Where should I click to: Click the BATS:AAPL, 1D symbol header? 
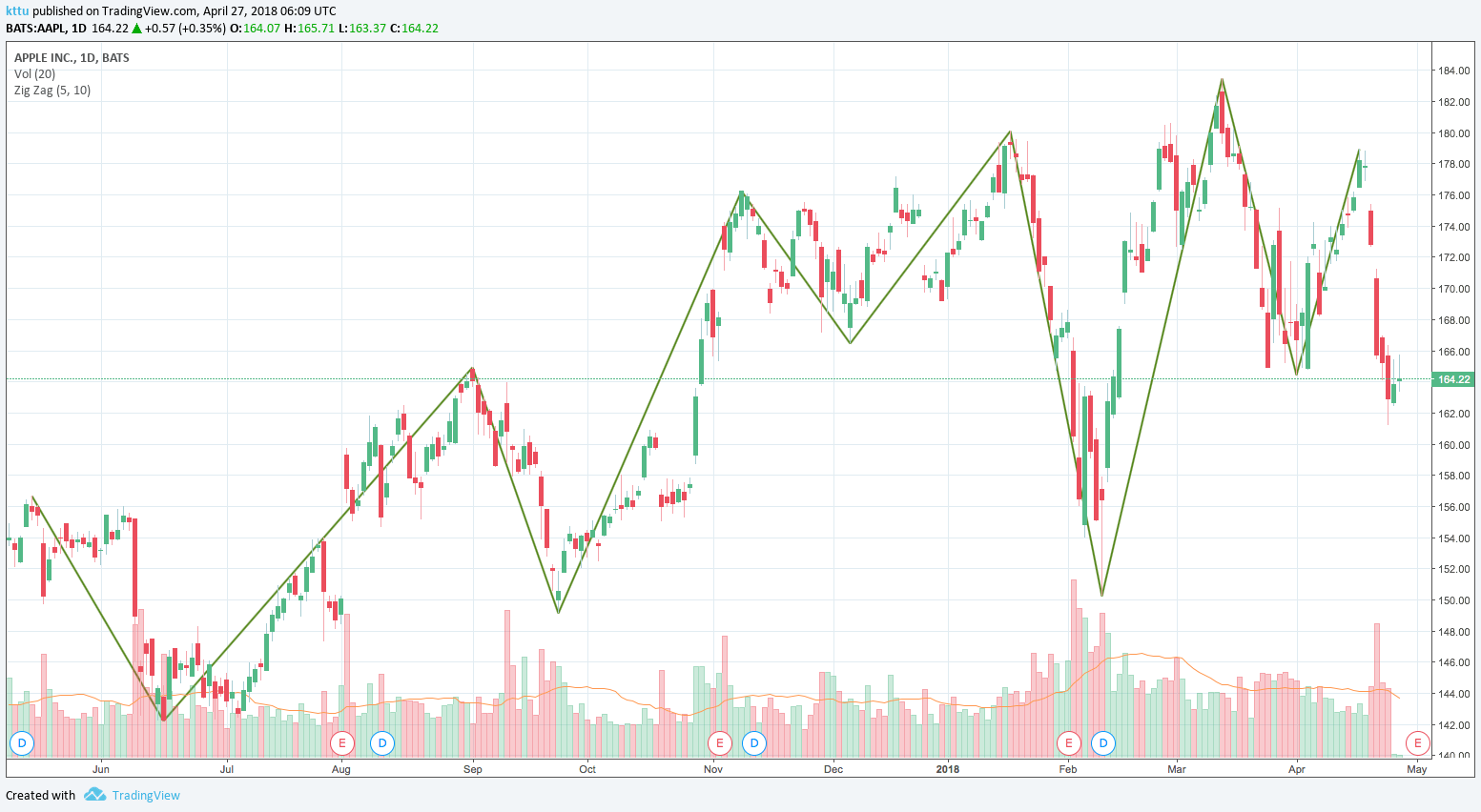click(46, 29)
